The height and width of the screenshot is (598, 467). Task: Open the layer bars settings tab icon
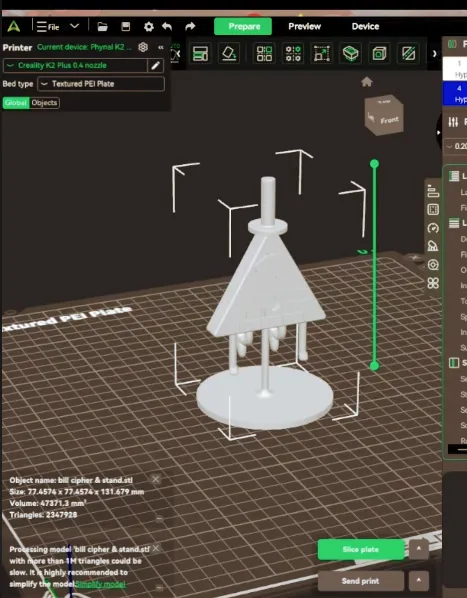pyautogui.click(x=433, y=191)
